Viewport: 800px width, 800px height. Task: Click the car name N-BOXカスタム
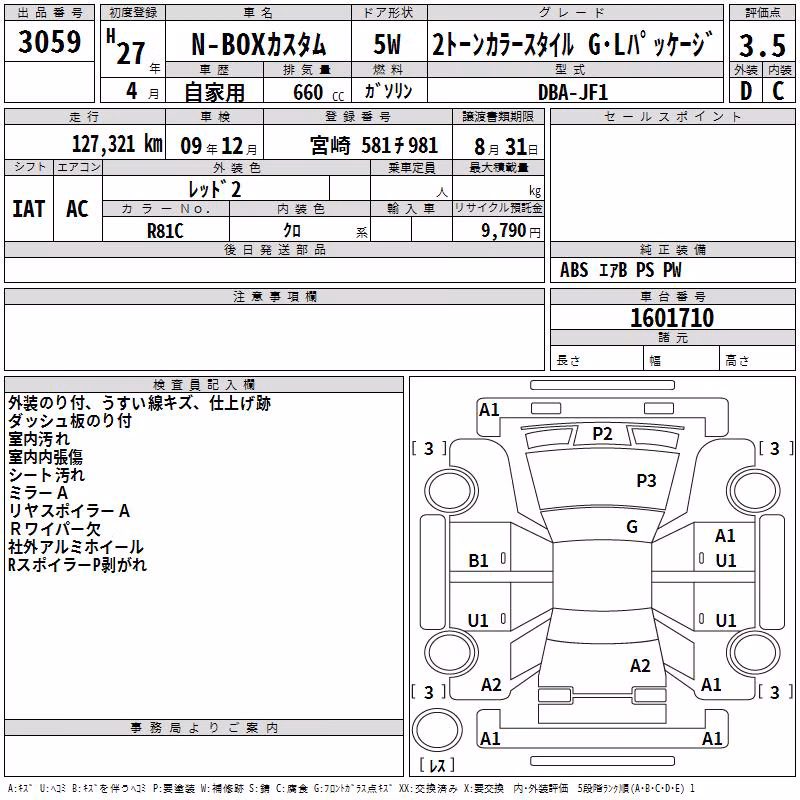258,44
